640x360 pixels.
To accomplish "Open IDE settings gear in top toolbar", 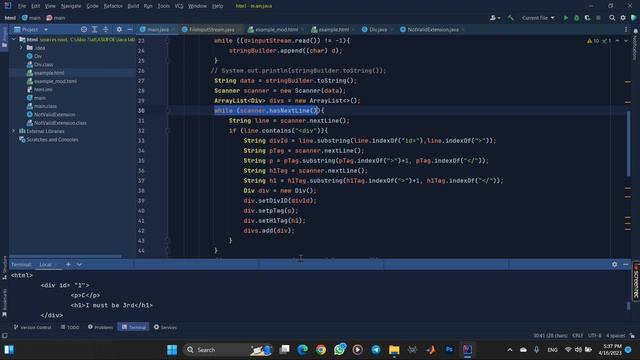I will coord(623,18).
